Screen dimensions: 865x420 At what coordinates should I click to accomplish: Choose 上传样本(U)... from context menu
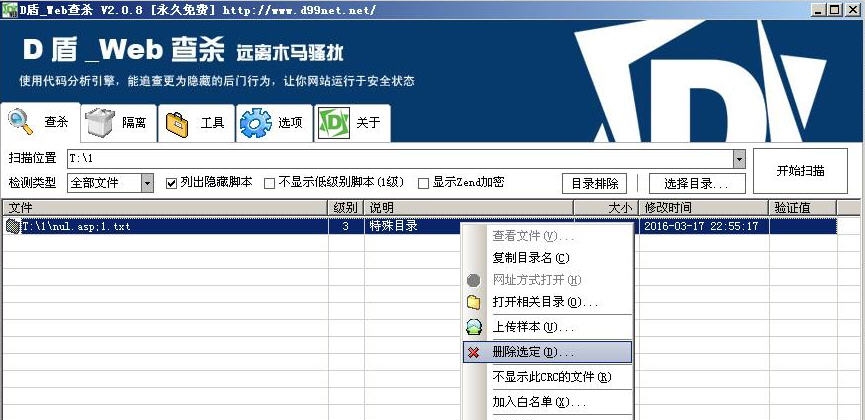tap(547, 328)
